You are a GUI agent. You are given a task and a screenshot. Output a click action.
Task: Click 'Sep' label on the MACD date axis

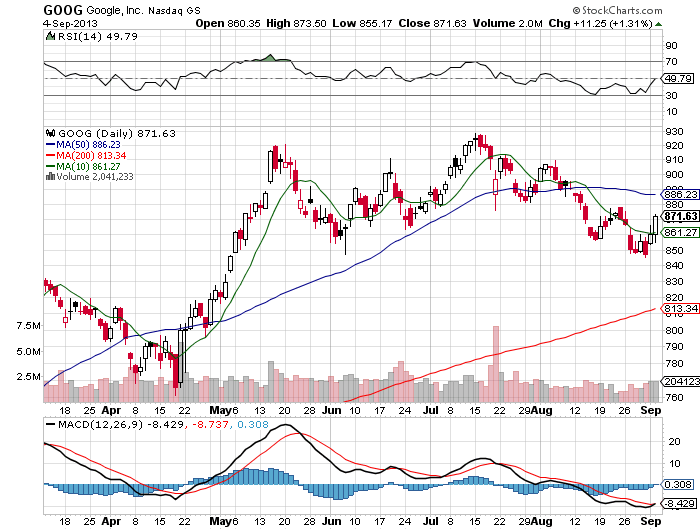coord(651,521)
